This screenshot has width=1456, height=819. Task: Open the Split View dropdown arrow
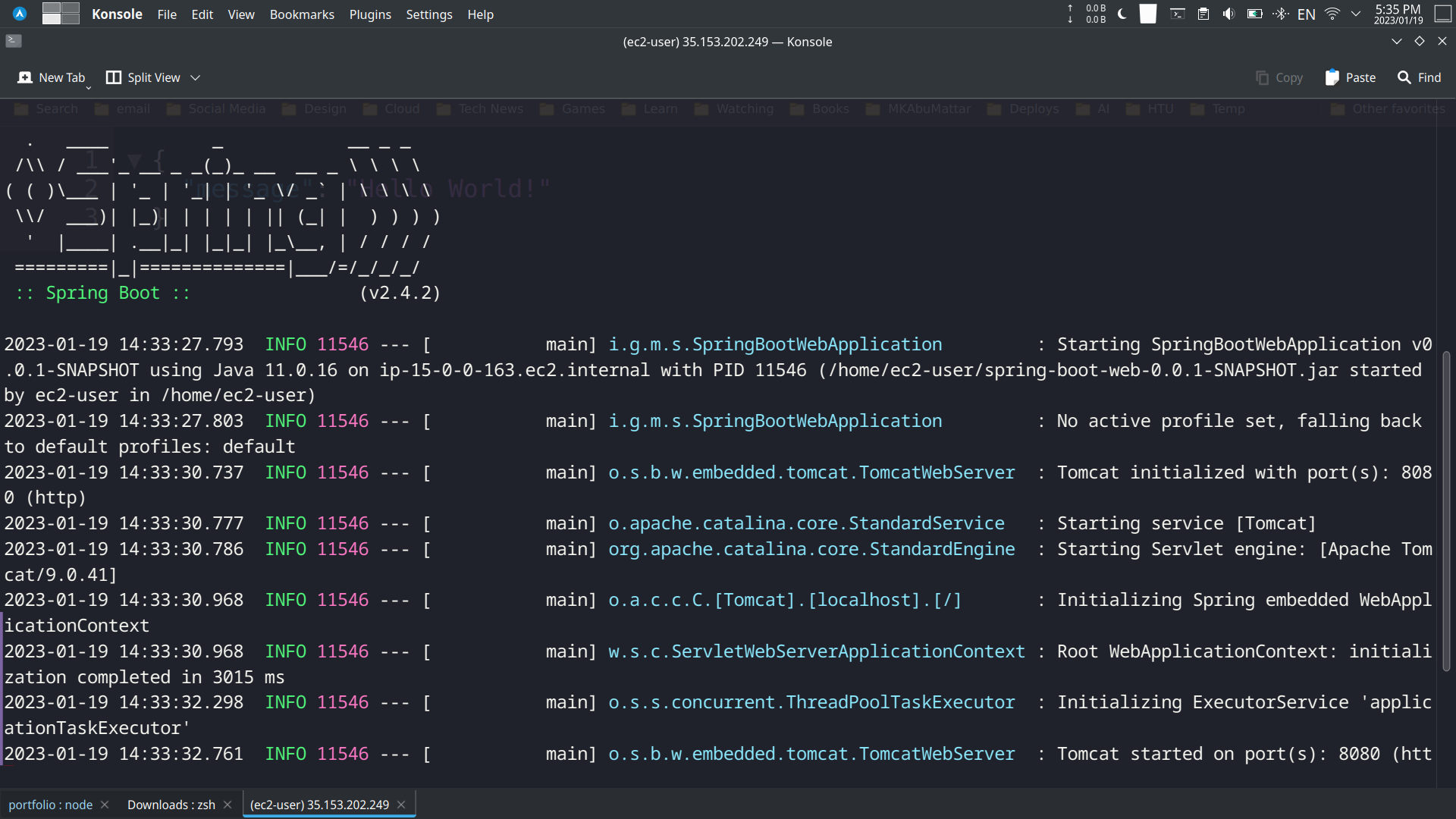tap(195, 77)
